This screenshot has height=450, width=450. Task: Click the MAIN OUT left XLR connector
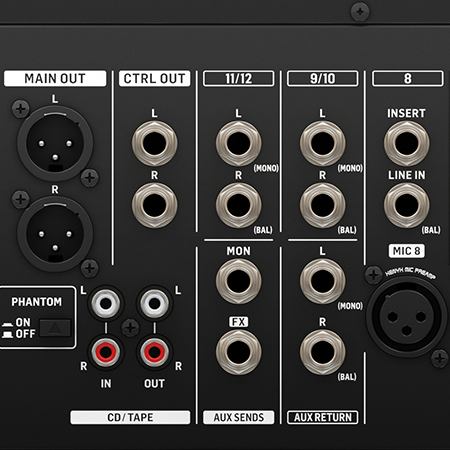point(55,143)
